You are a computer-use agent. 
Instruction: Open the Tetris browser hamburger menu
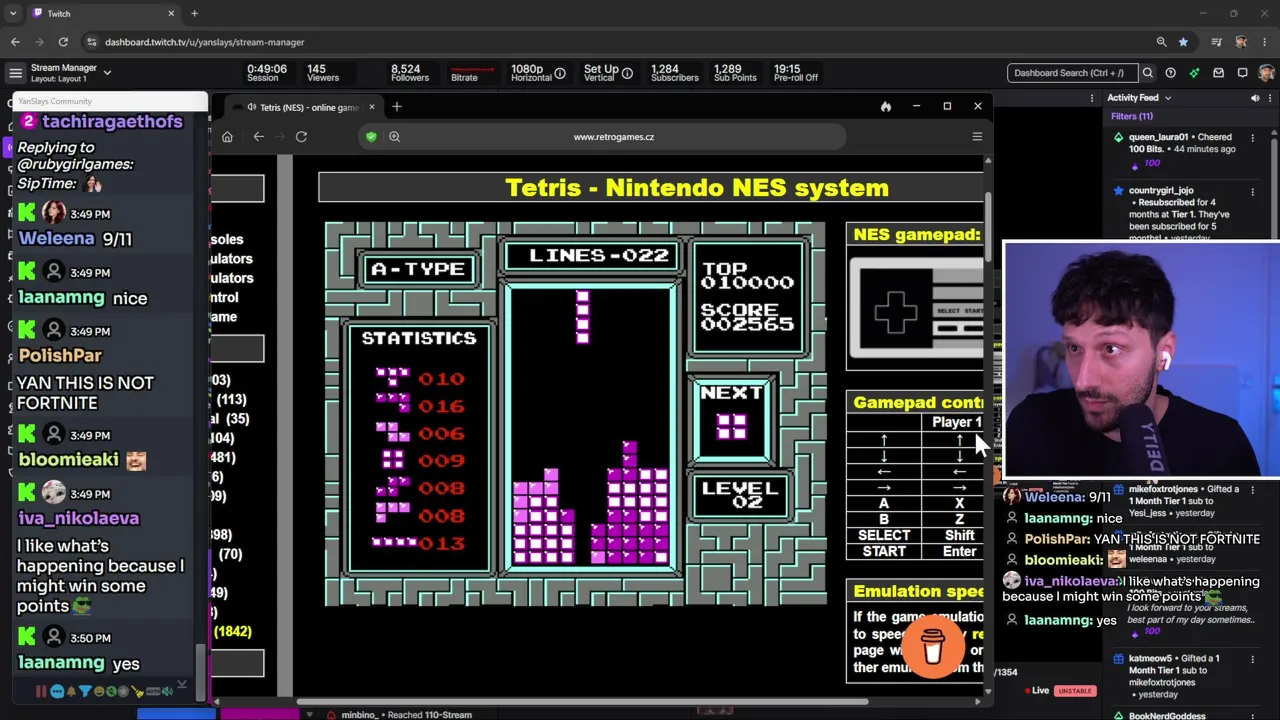[977, 137]
